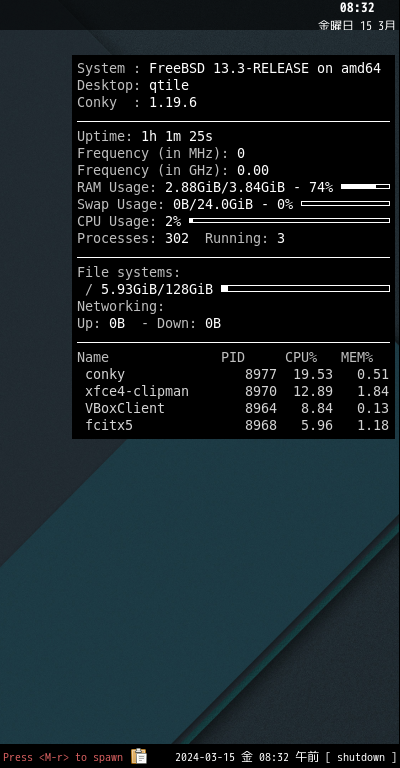This screenshot has width=400, height=768.
Task: Click the 12.89 CPU value for xfce4-clipman
Action: coord(313,391)
